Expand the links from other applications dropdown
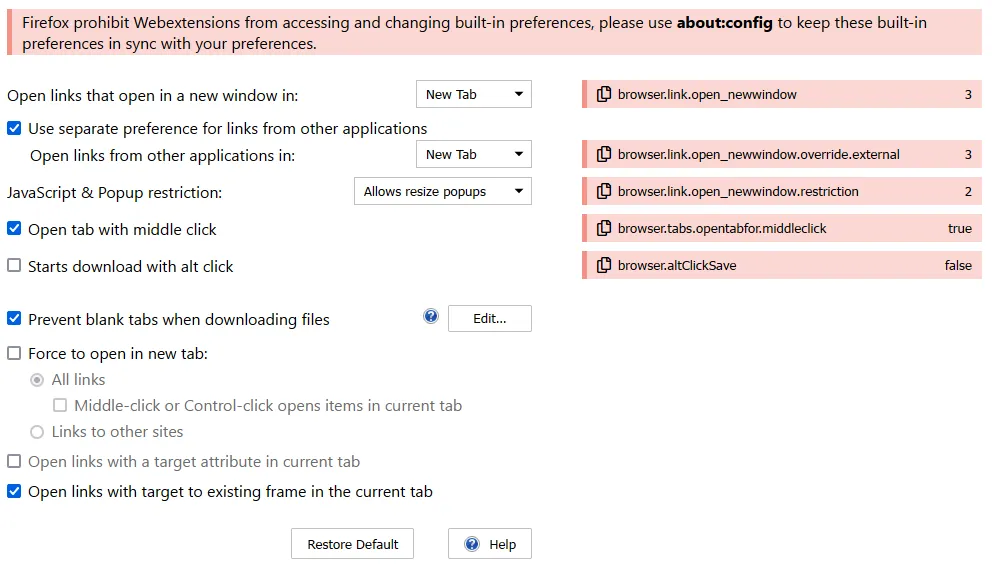The image size is (992, 571). [473, 155]
